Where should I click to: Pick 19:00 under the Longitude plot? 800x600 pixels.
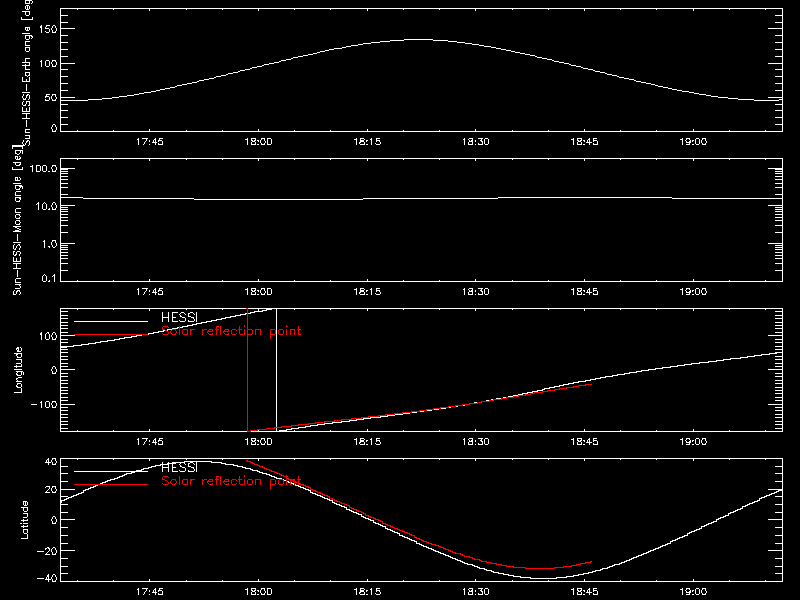(693, 442)
